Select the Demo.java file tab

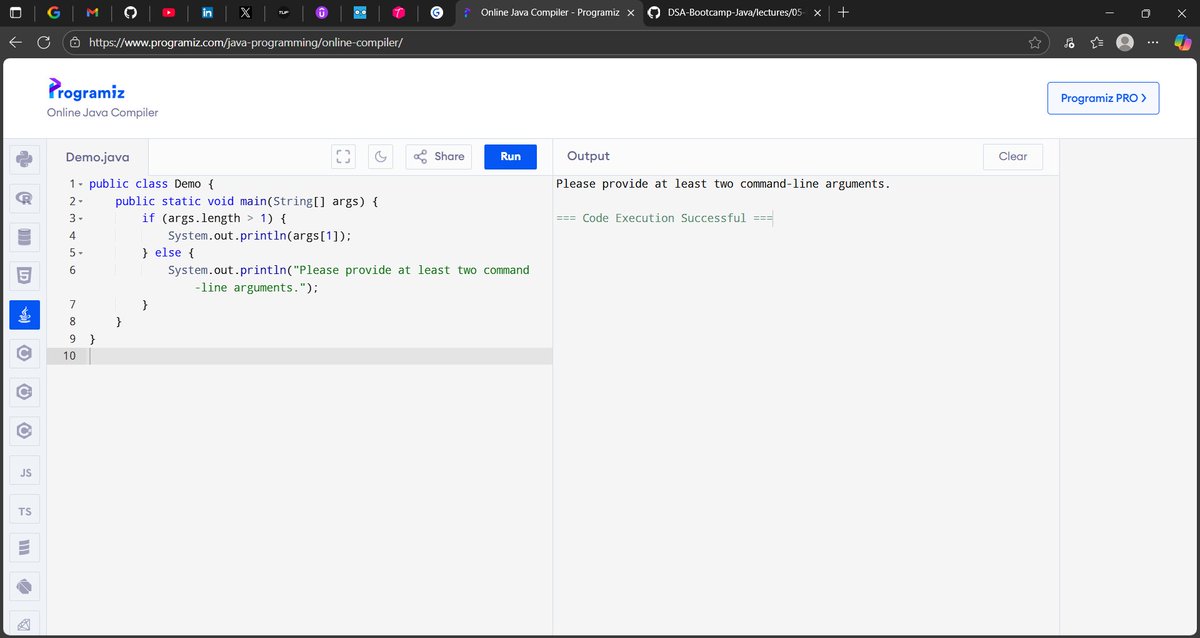97,156
